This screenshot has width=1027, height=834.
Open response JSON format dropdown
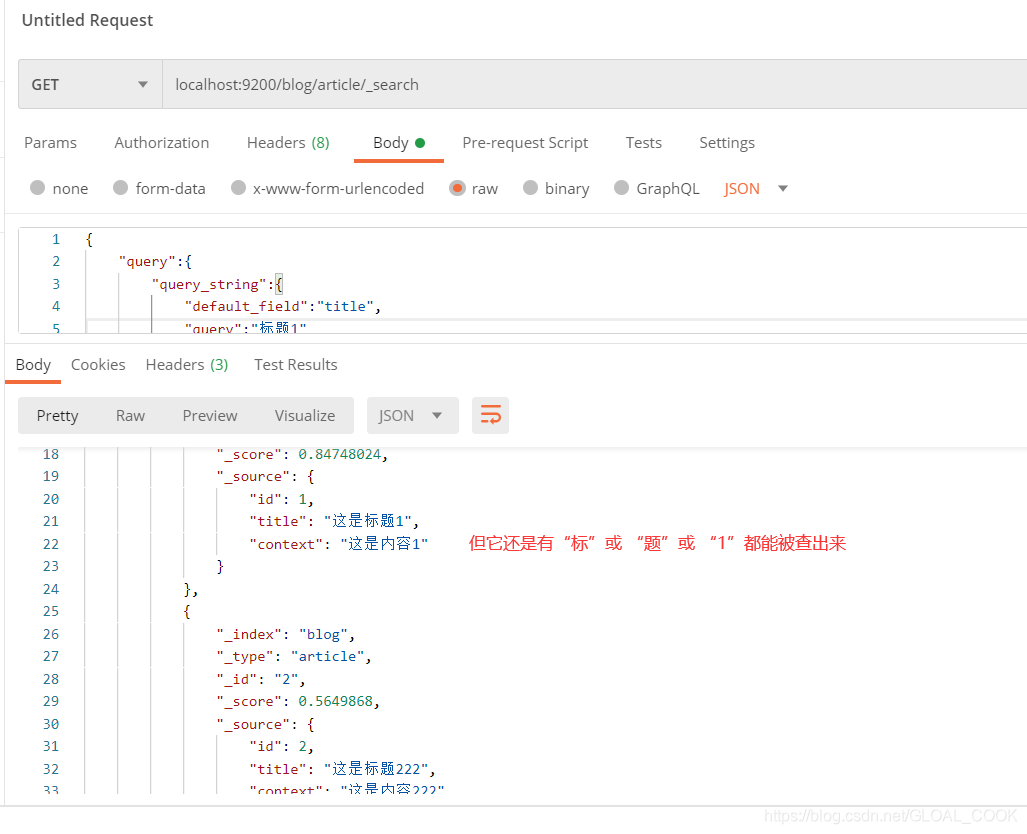click(413, 415)
